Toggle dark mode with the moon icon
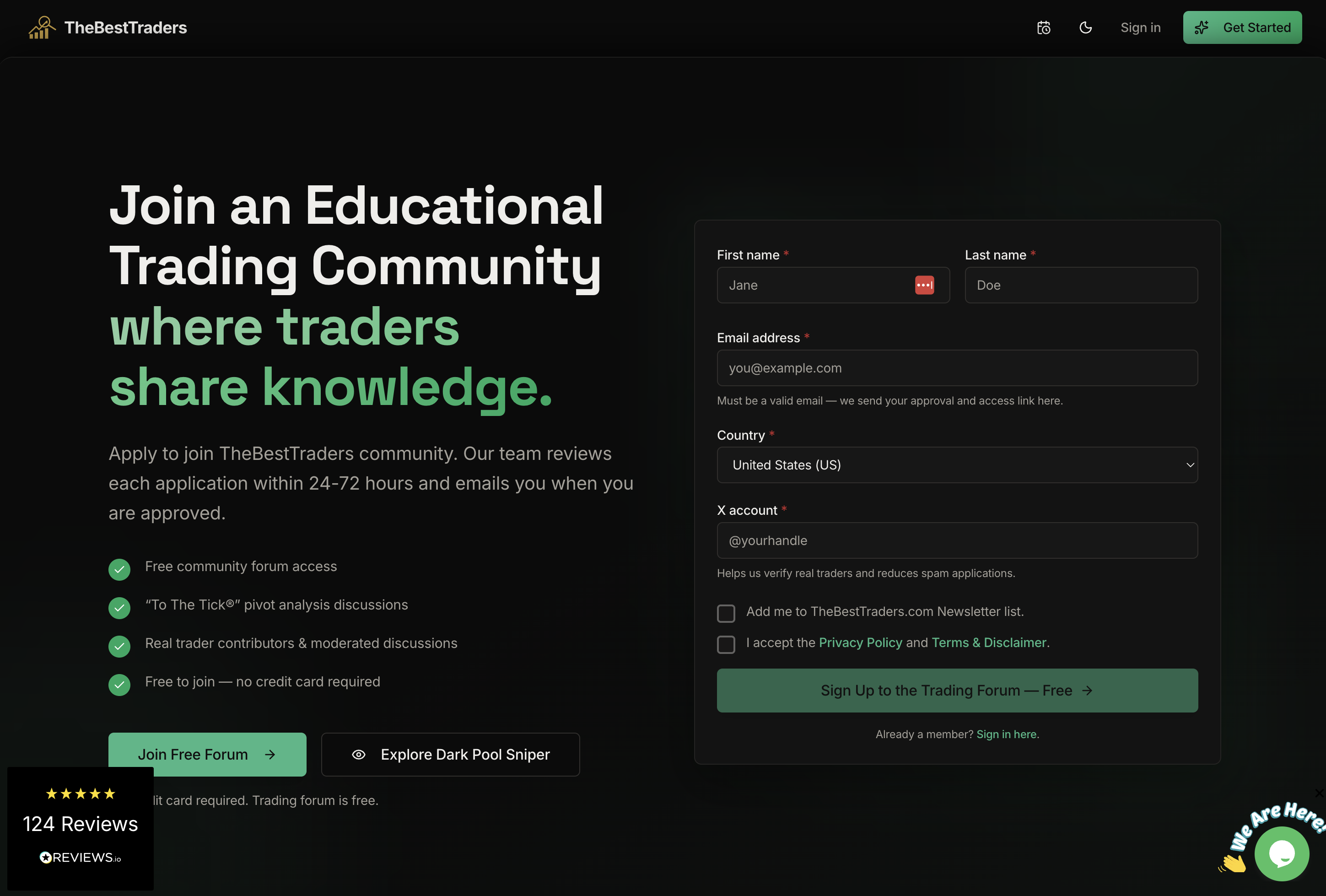Image resolution: width=1326 pixels, height=896 pixels. click(x=1086, y=27)
